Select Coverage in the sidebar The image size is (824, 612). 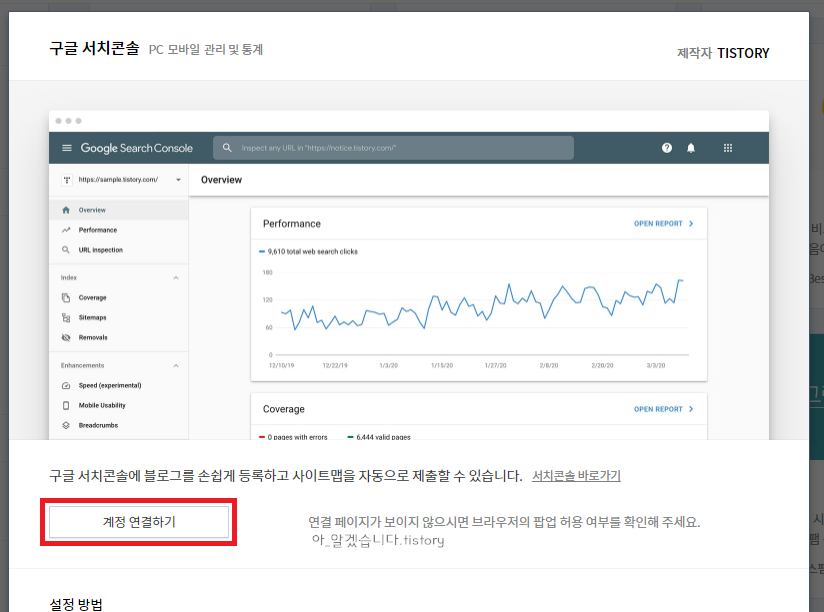pyautogui.click(x=119, y=298)
